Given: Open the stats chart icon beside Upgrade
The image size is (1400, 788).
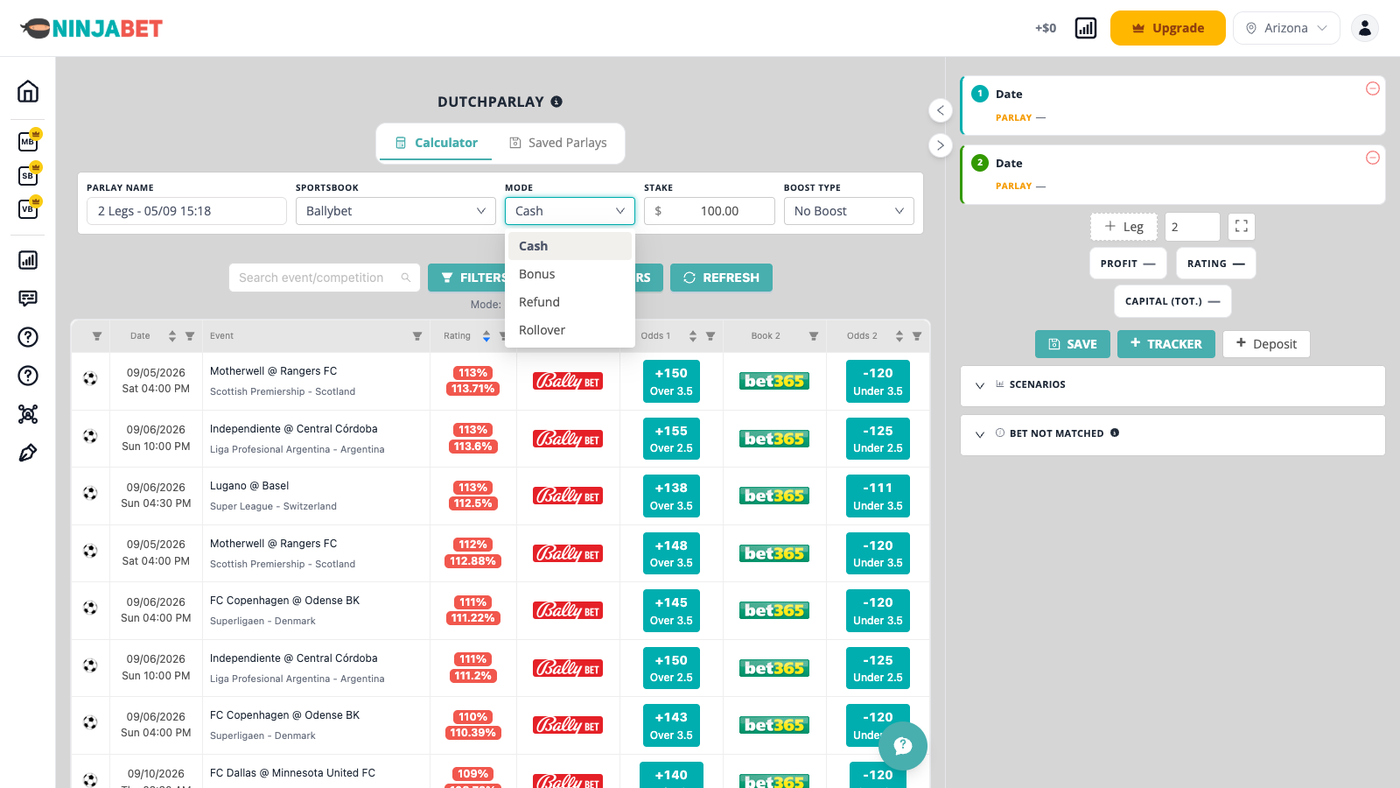Looking at the screenshot, I should (x=1086, y=28).
